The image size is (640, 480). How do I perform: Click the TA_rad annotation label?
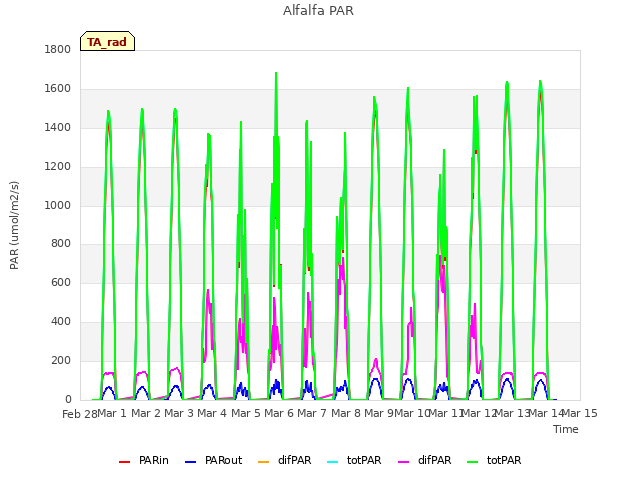coord(107,42)
